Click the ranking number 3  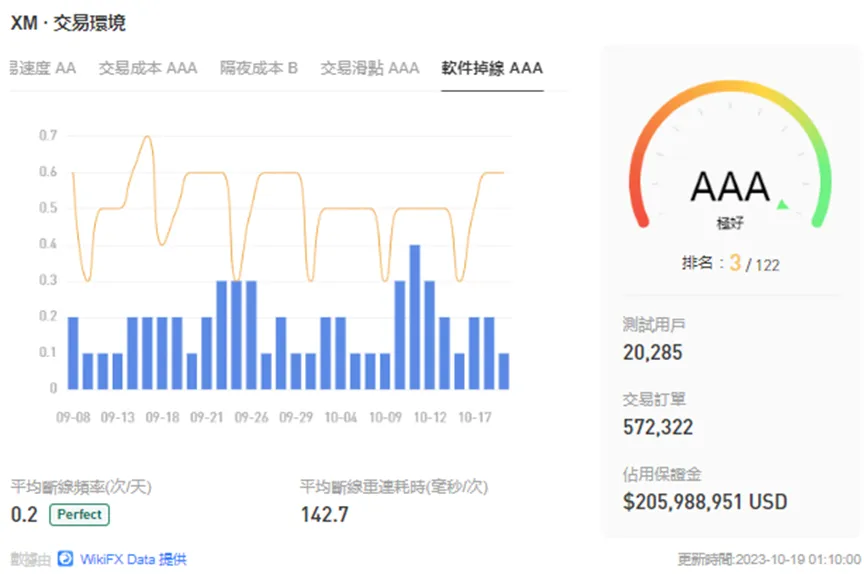click(x=735, y=263)
